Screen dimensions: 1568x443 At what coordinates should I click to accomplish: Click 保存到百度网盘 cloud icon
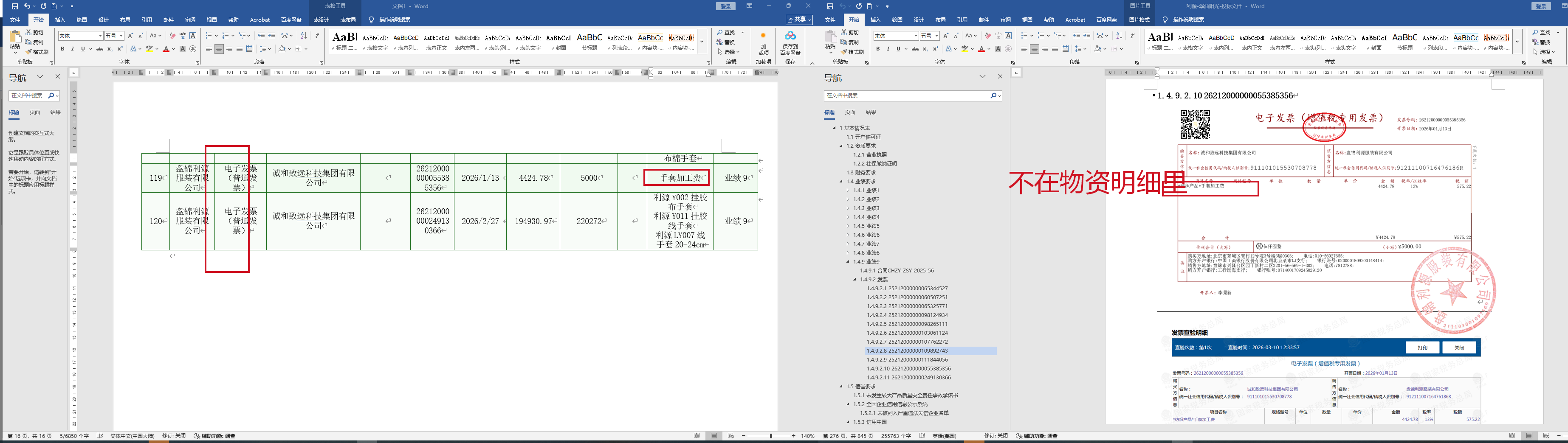coord(790,42)
